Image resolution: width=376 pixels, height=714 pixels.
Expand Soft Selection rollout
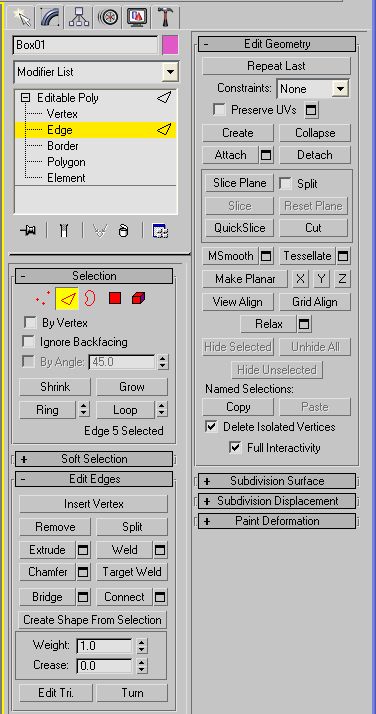[x=94, y=459]
